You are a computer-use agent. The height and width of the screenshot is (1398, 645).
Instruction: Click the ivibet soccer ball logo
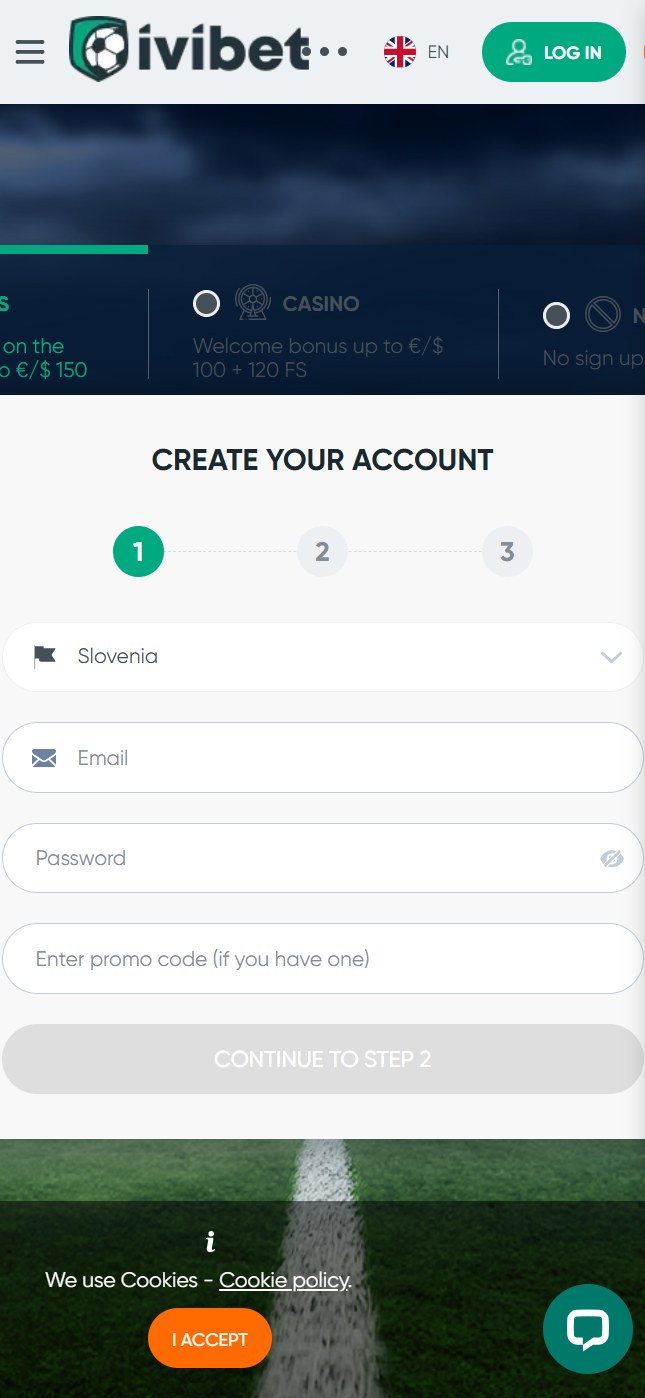coord(100,49)
